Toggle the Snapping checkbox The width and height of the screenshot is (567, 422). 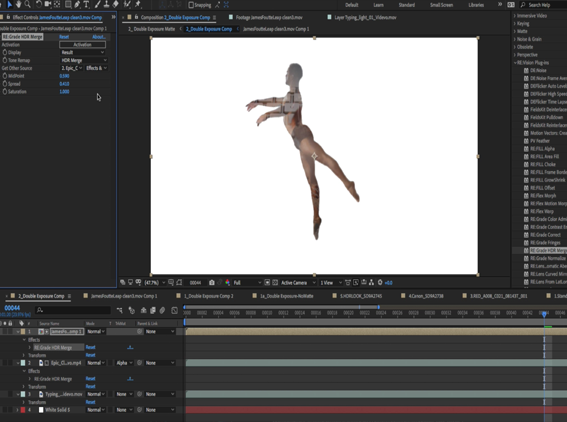click(x=191, y=5)
